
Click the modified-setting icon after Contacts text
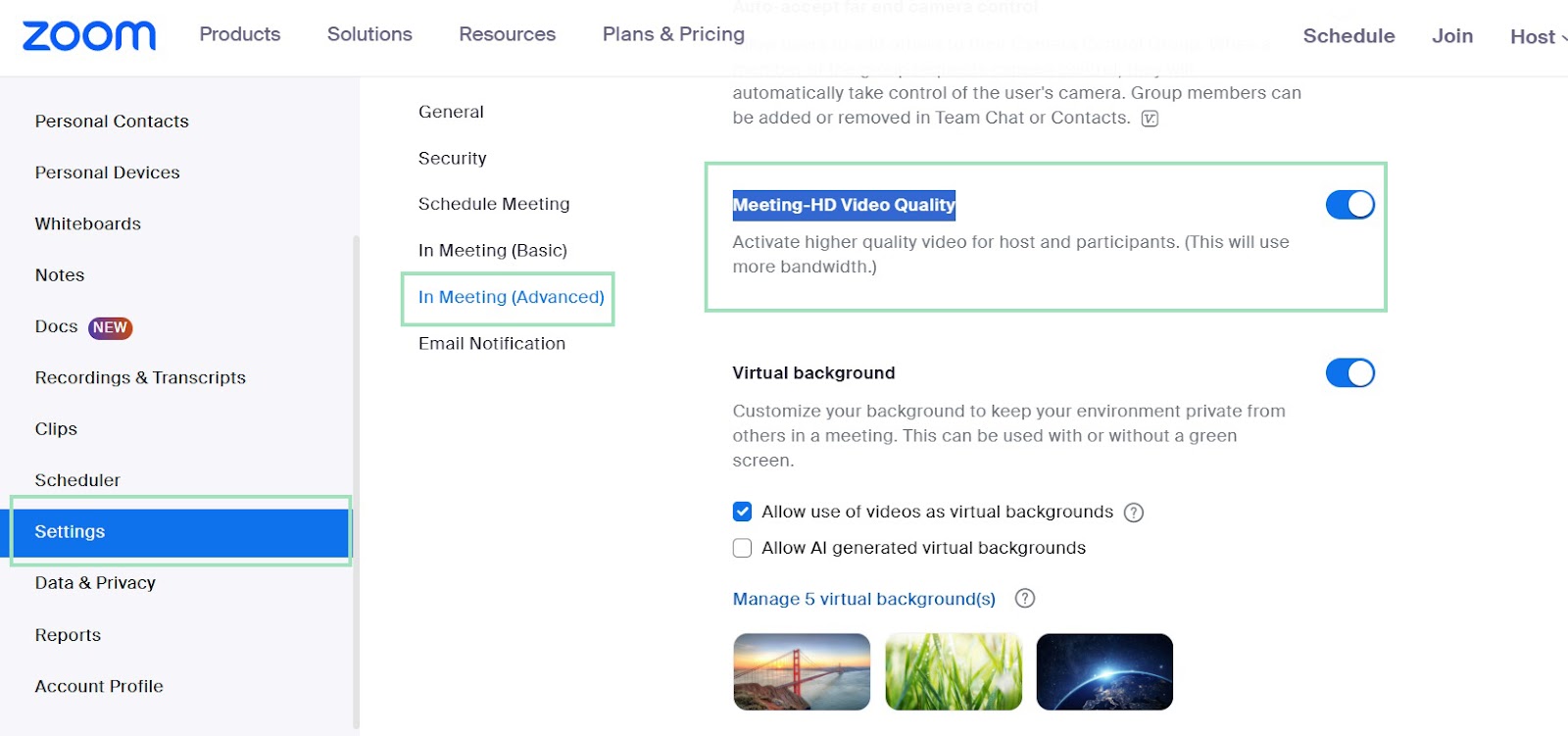[1151, 119]
